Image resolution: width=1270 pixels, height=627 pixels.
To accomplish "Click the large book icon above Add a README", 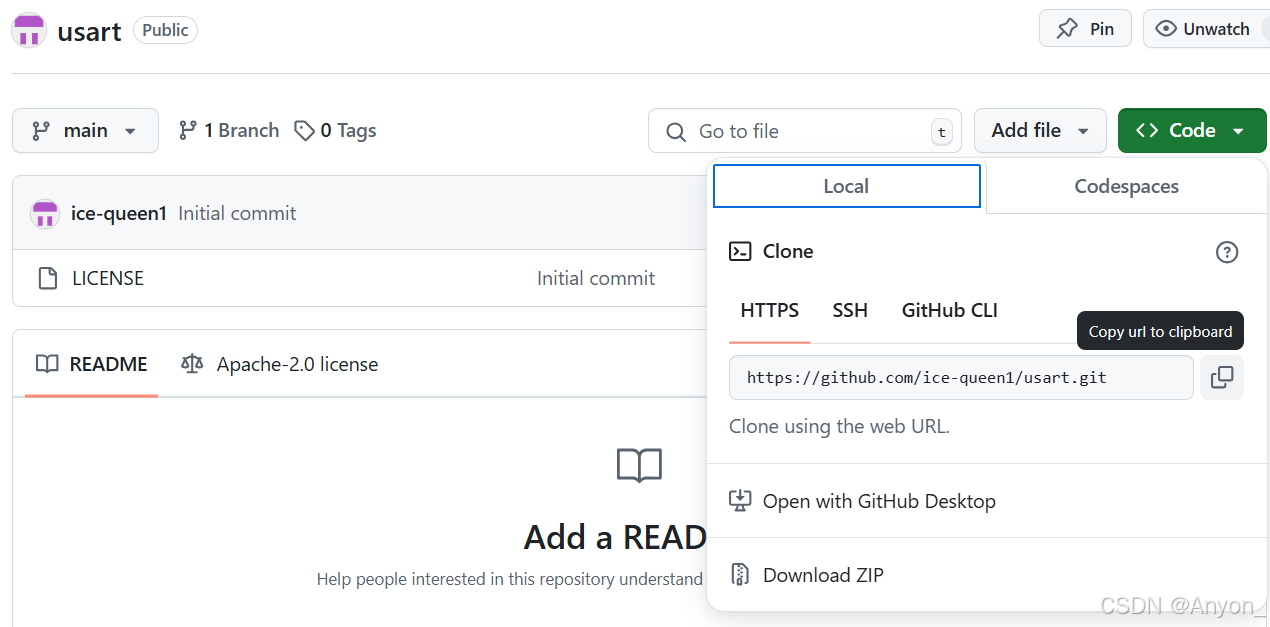I will (x=639, y=465).
